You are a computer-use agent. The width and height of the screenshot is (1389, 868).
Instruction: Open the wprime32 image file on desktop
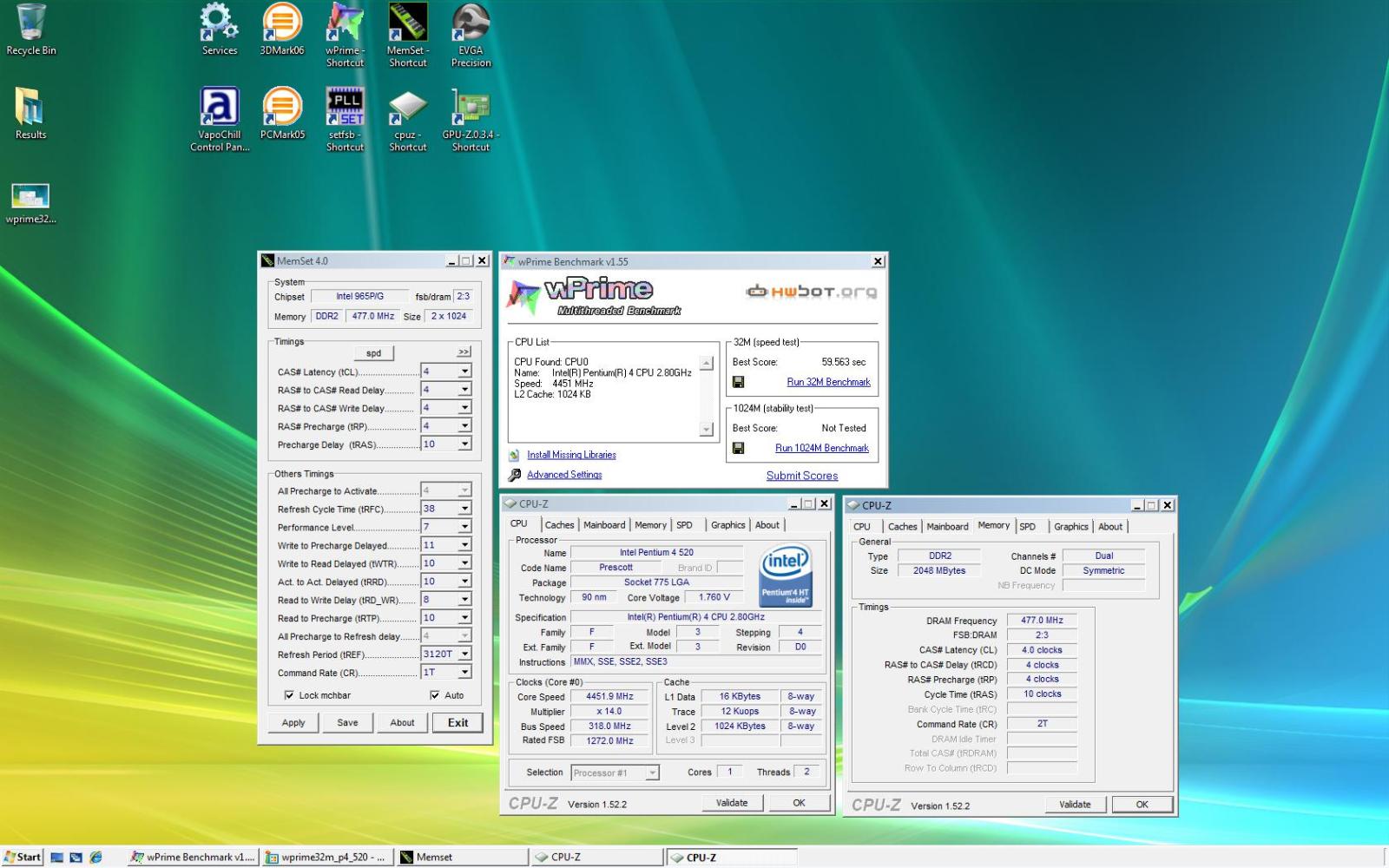(x=30, y=203)
